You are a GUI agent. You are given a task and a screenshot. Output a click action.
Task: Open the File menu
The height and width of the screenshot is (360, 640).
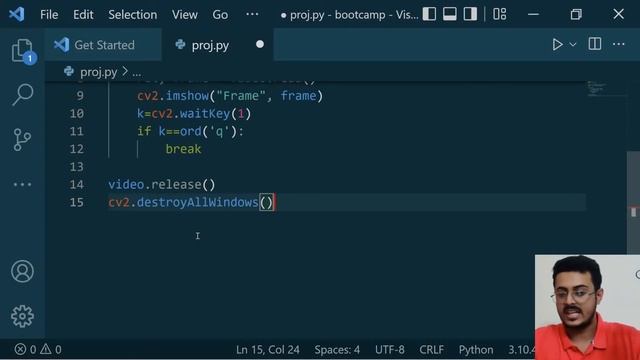(x=49, y=15)
